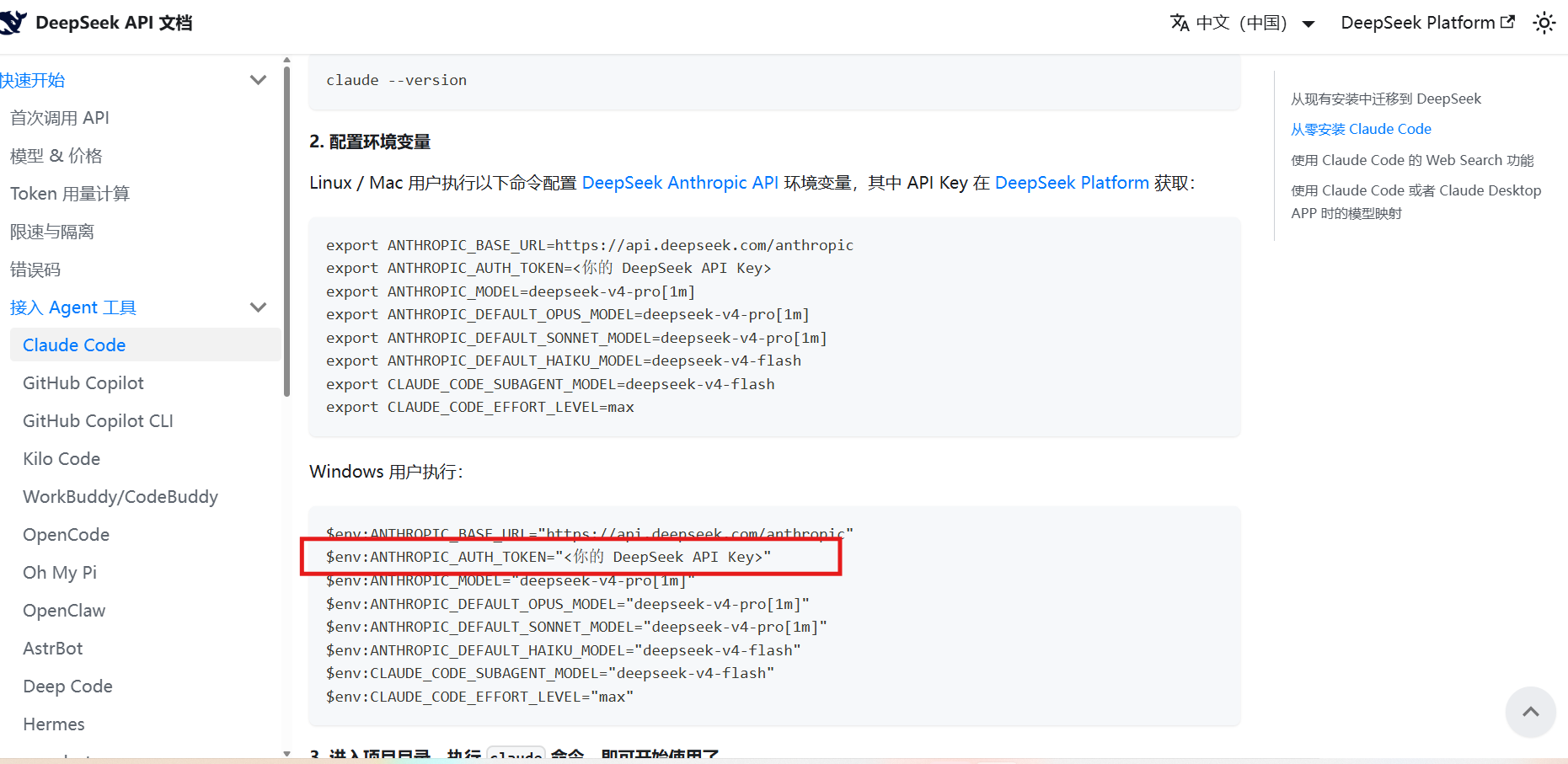Viewport: 1568px width, 764px height.
Task: Click export CLAUDE_CODE_EFFORT_LEVEL=max line
Action: coord(480,407)
